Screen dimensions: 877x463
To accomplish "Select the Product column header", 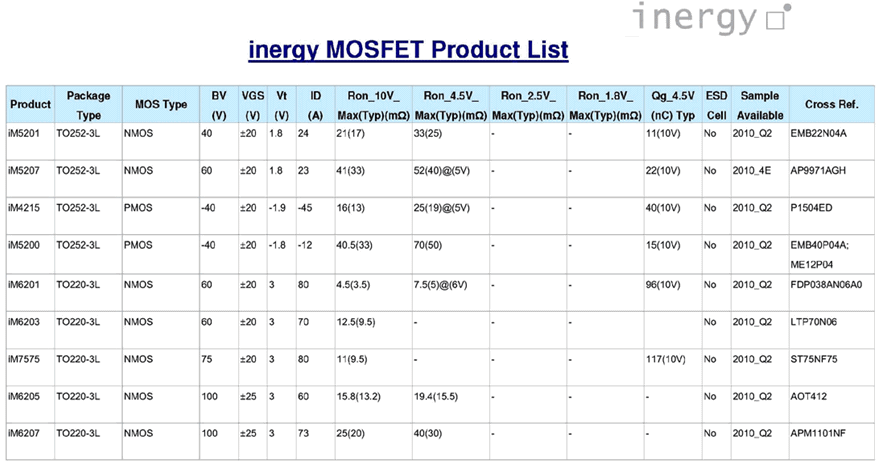I will coord(30,105).
